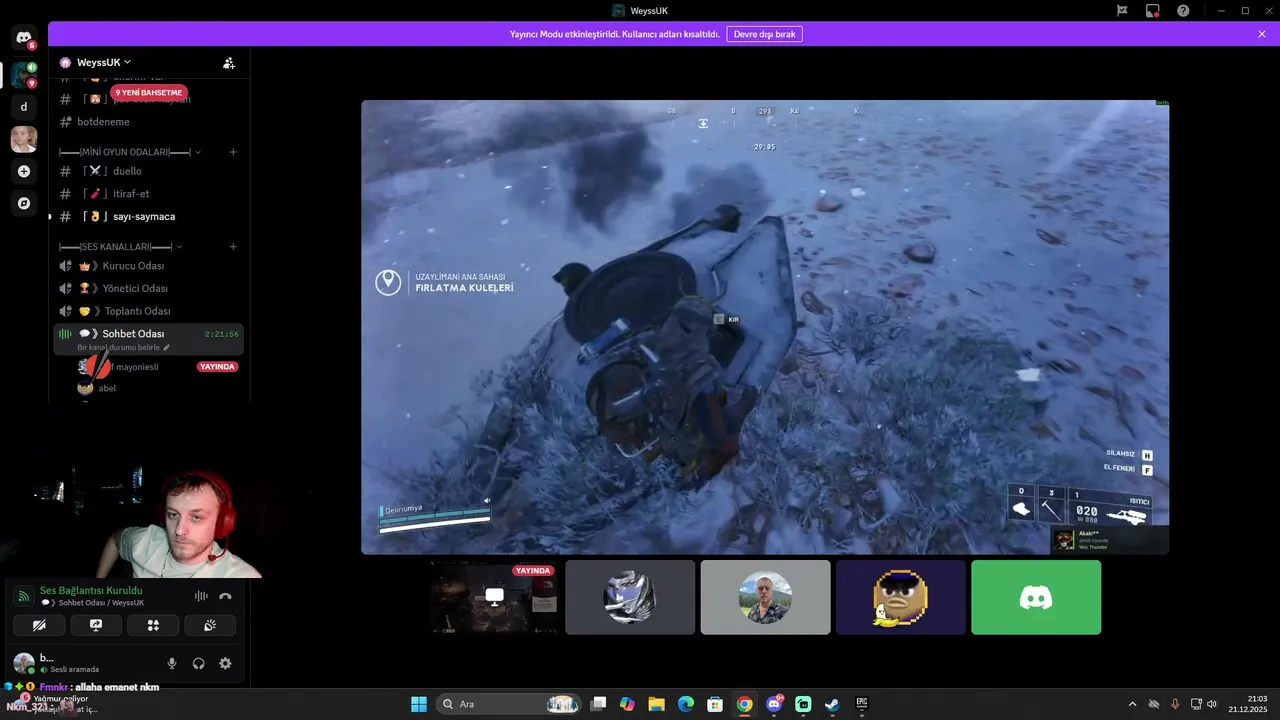Select the participant tile with man photo

(x=765, y=597)
